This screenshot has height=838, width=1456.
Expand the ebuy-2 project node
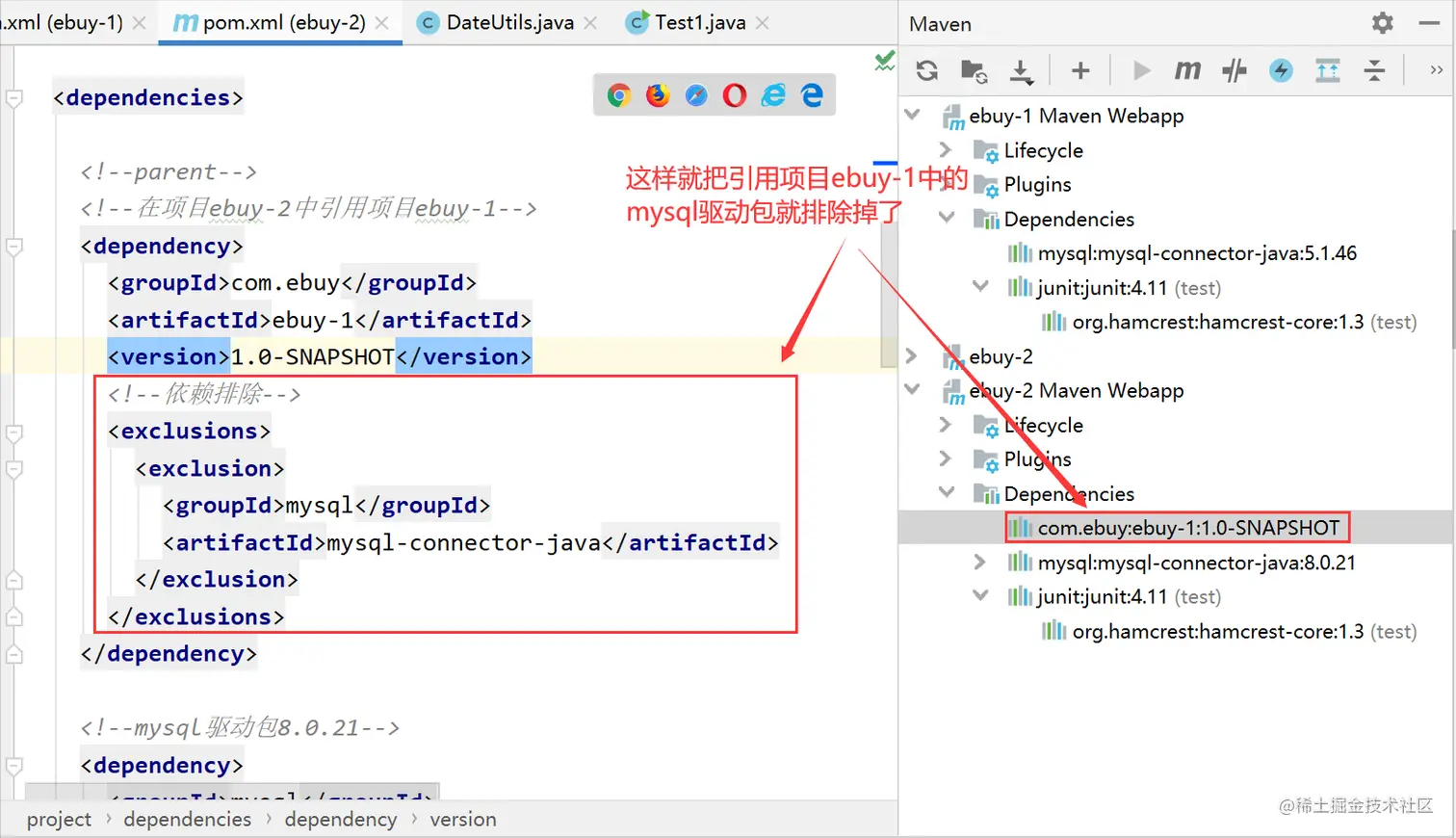[x=912, y=355]
